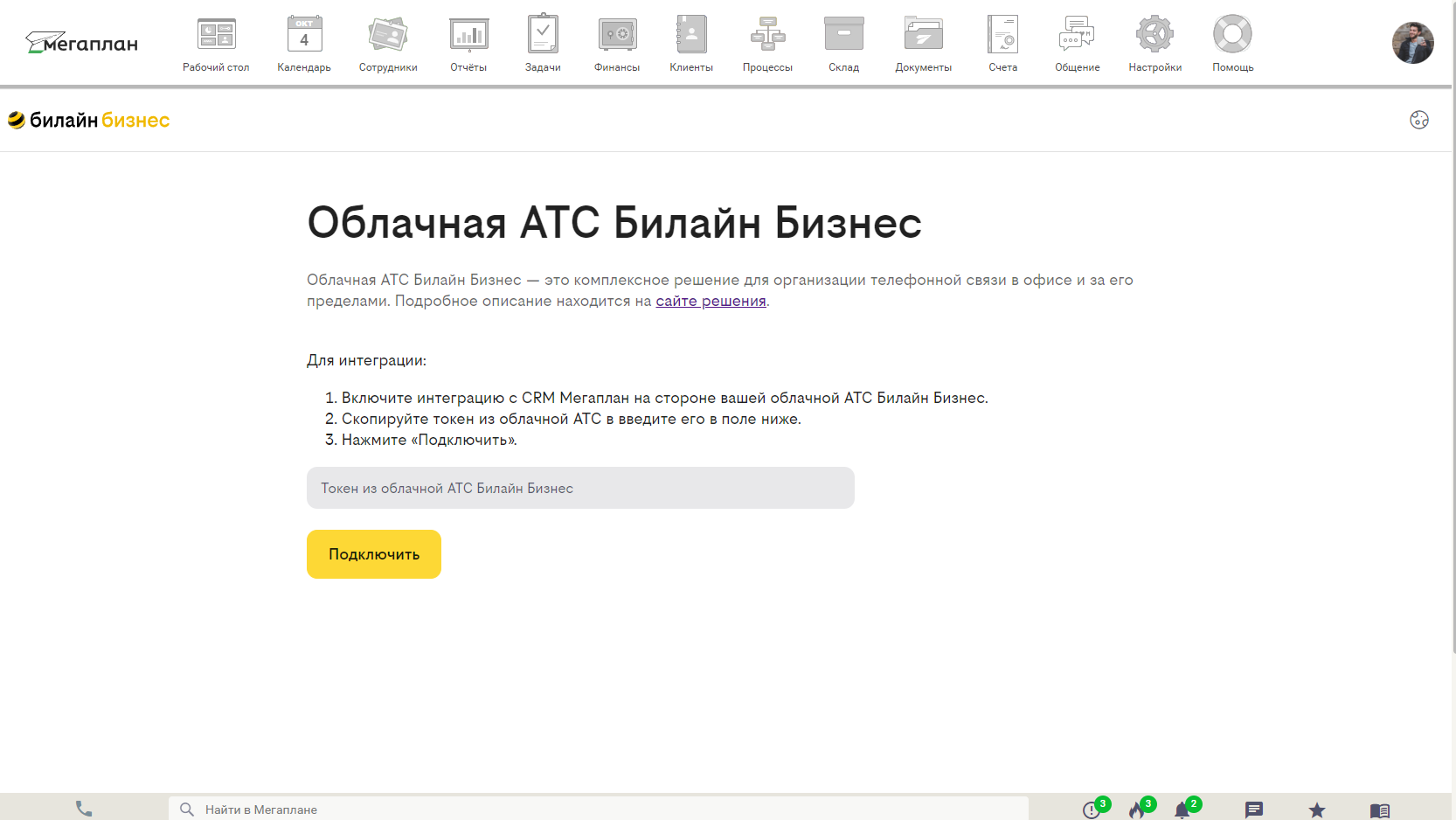Open notifications bell icon
The width and height of the screenshot is (1456, 820).
1183,809
